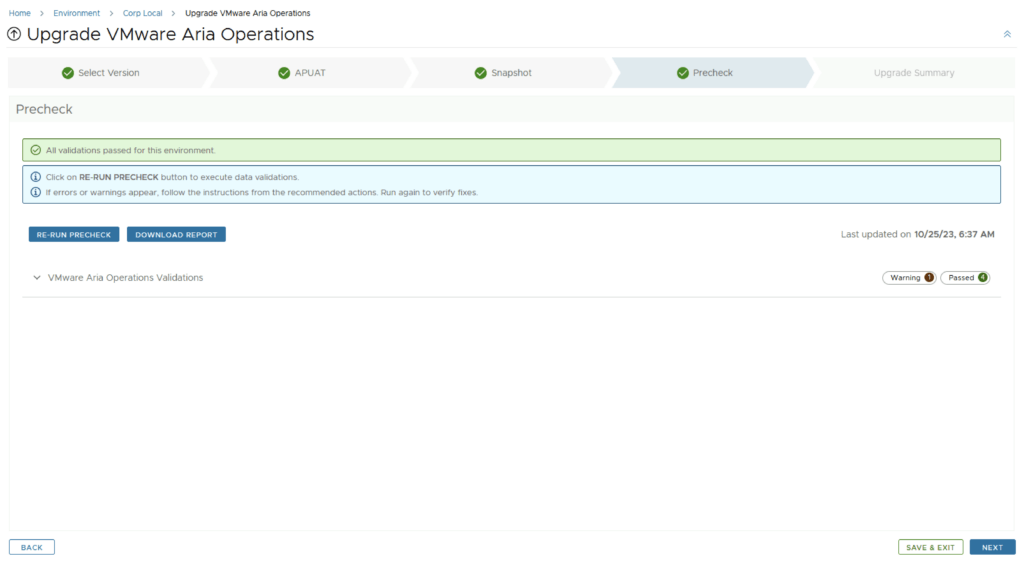
Task: Go to the APUAT wizard step
Action: (310, 72)
